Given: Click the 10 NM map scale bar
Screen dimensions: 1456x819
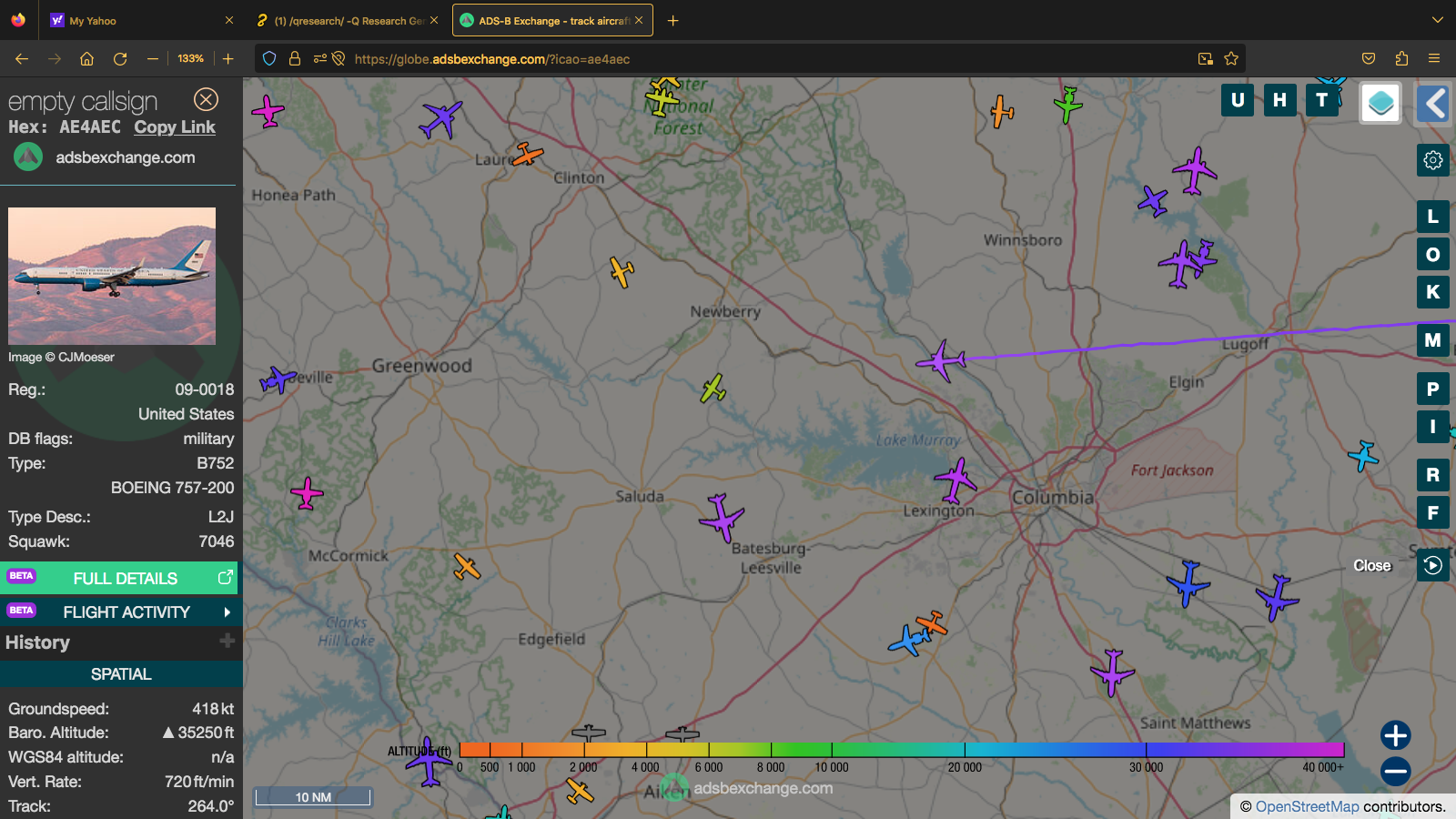Looking at the screenshot, I should (x=313, y=797).
